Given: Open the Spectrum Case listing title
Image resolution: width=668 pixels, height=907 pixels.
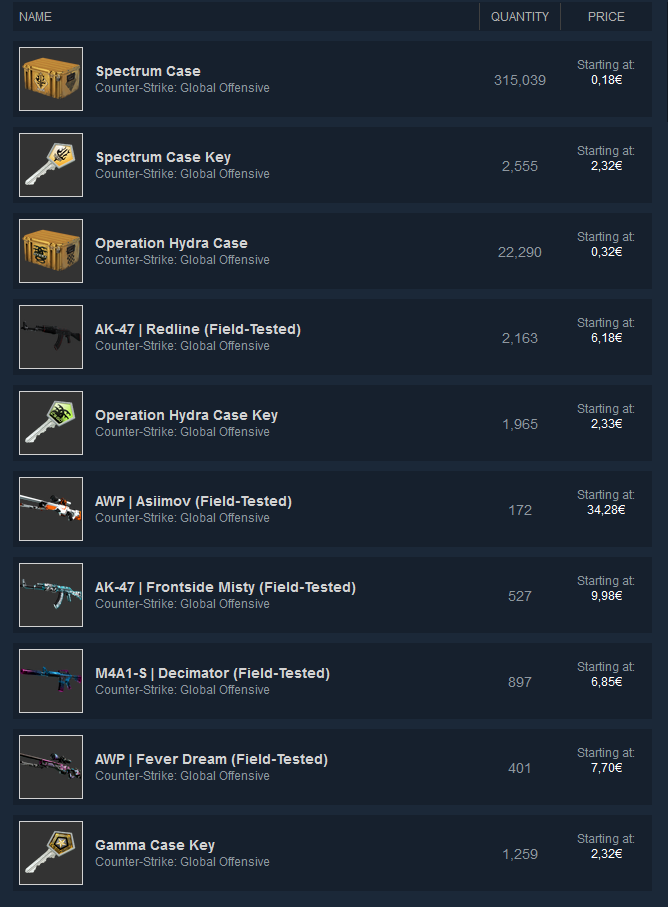Looking at the screenshot, I should (148, 71).
